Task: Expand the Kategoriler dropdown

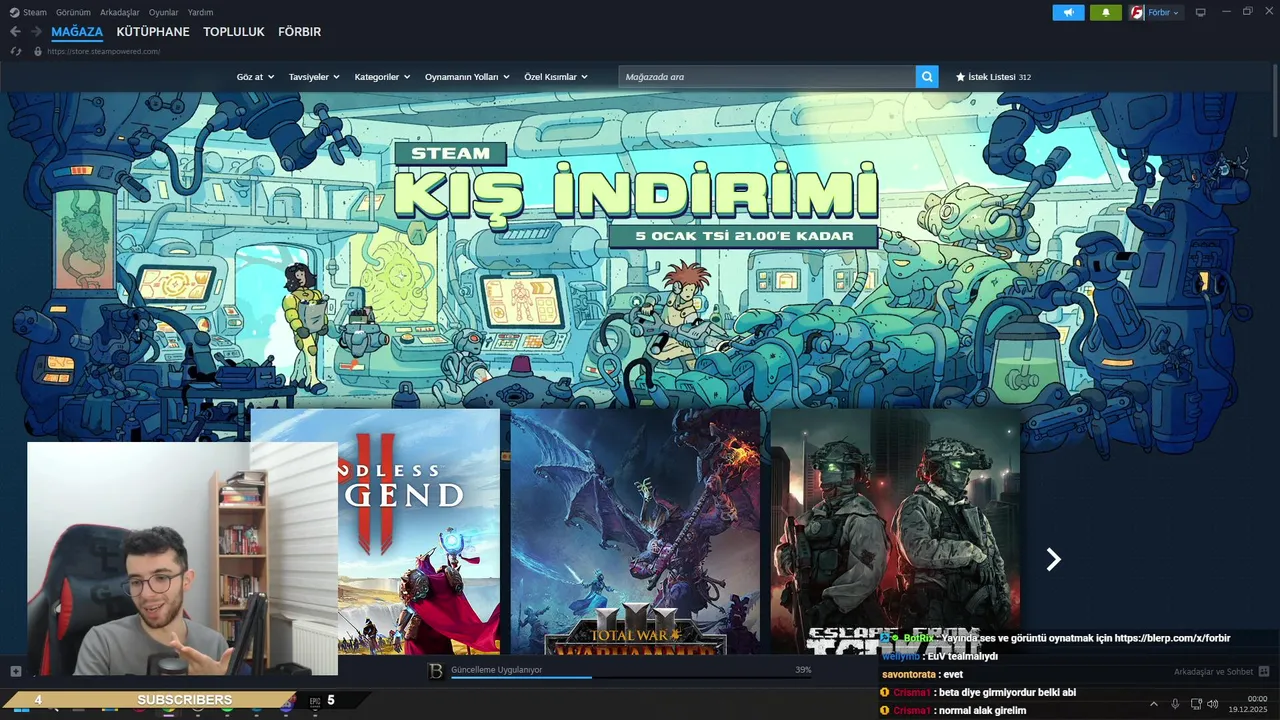Action: (x=382, y=77)
